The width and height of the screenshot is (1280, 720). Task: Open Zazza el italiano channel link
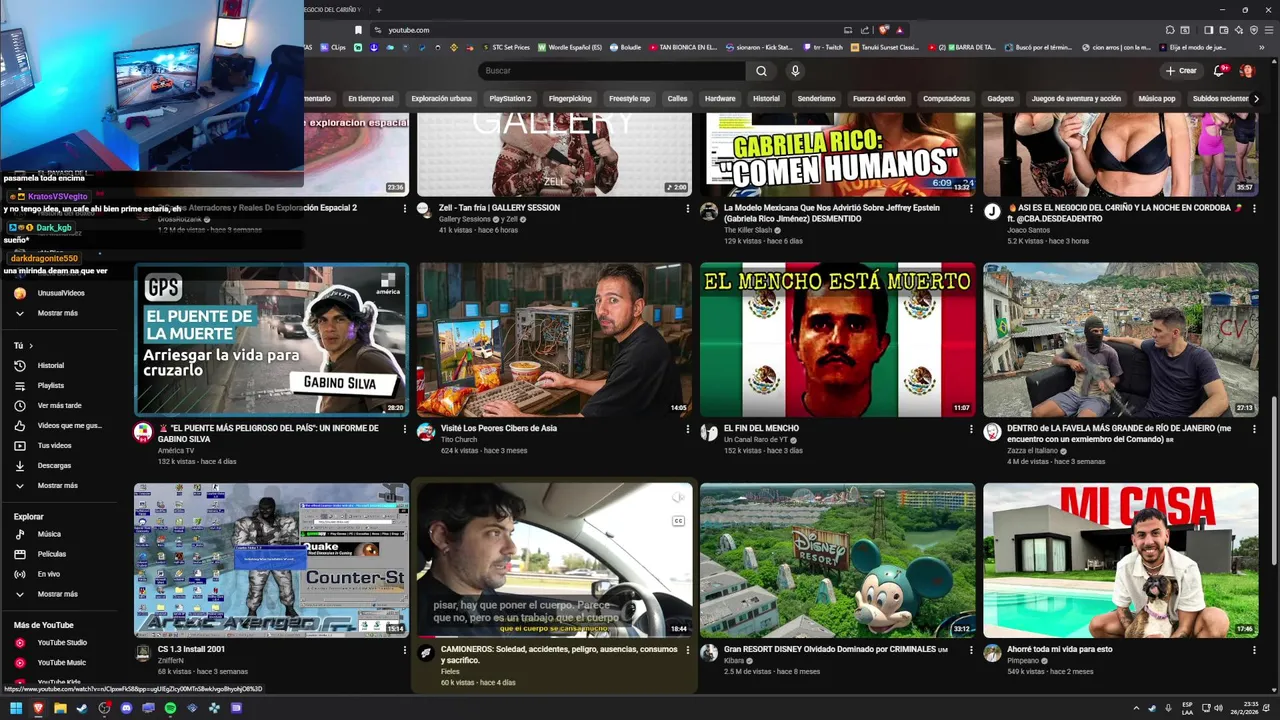click(1031, 451)
